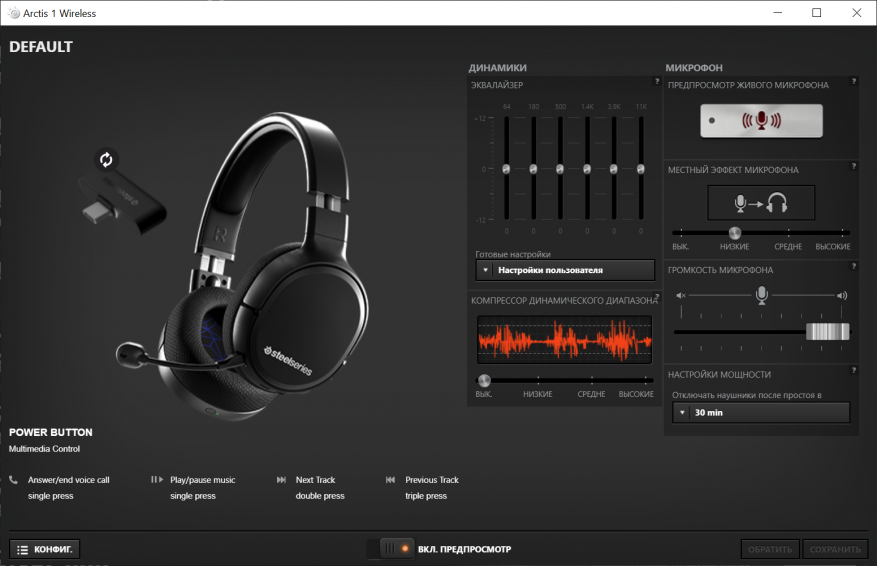Minimize the Arctis 1 Wireless window
This screenshot has width=877, height=566.
[x=777, y=12]
